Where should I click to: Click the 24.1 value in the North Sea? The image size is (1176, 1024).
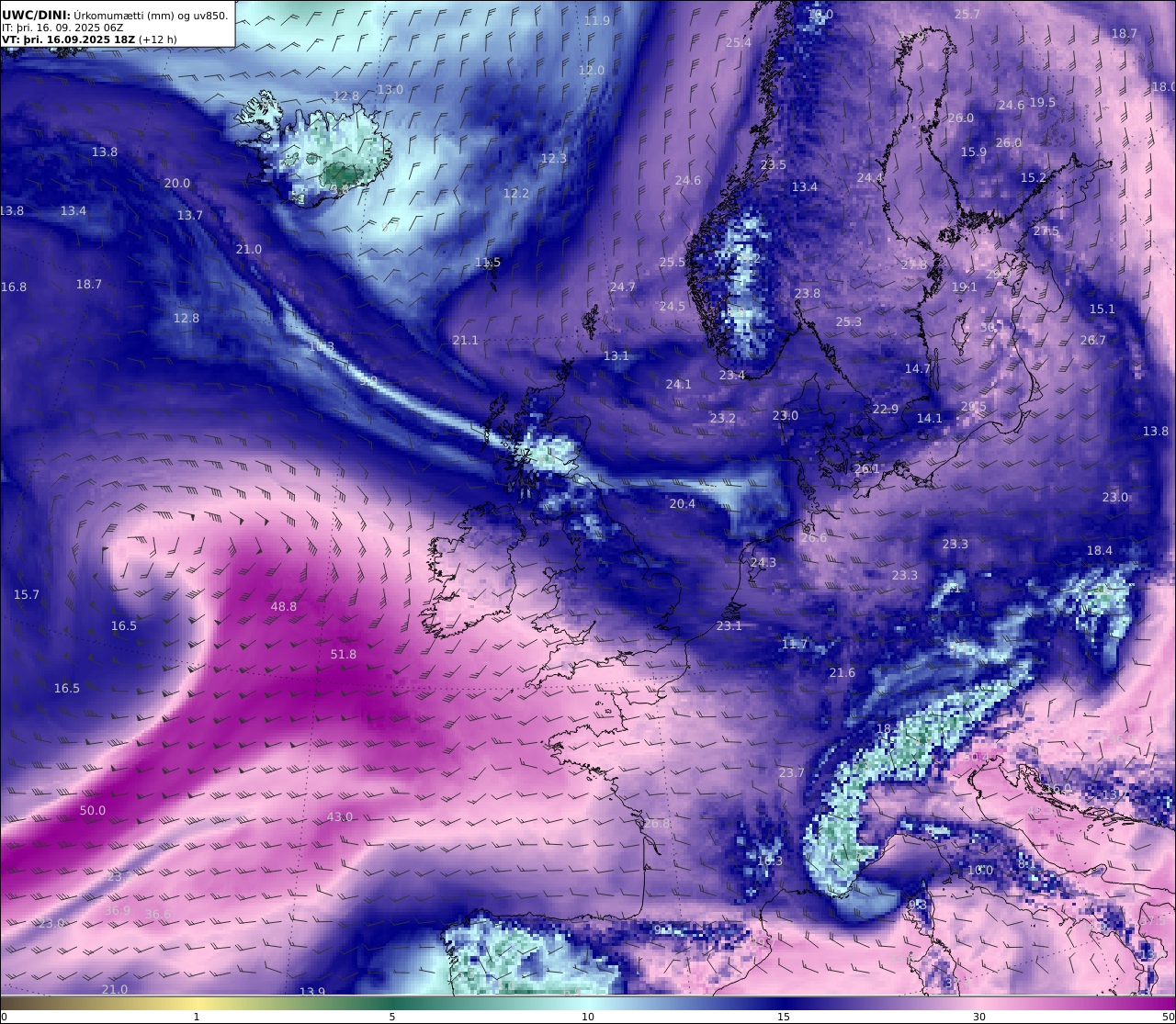679,384
